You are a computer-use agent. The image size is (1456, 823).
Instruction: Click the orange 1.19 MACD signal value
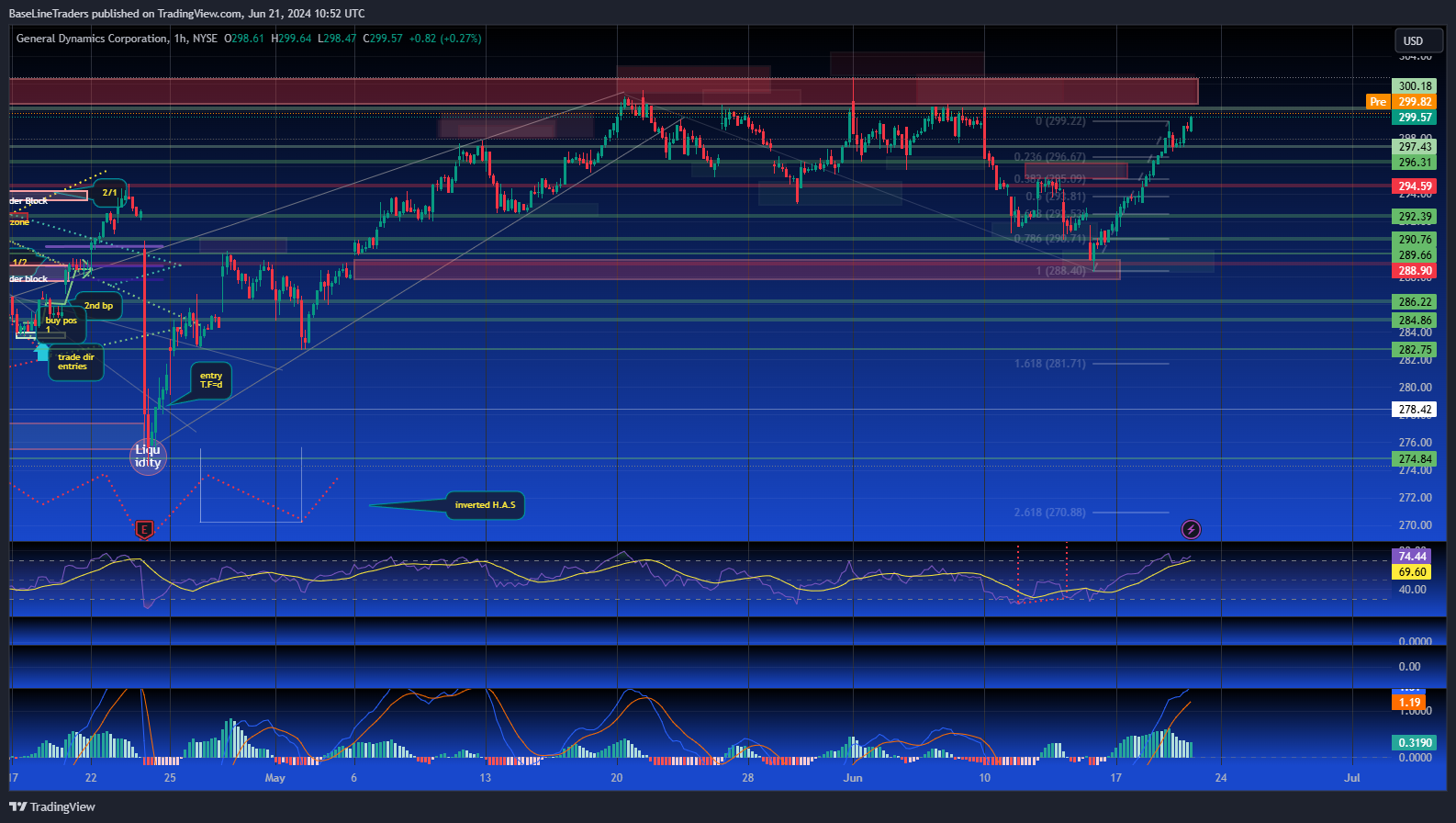coord(1410,703)
